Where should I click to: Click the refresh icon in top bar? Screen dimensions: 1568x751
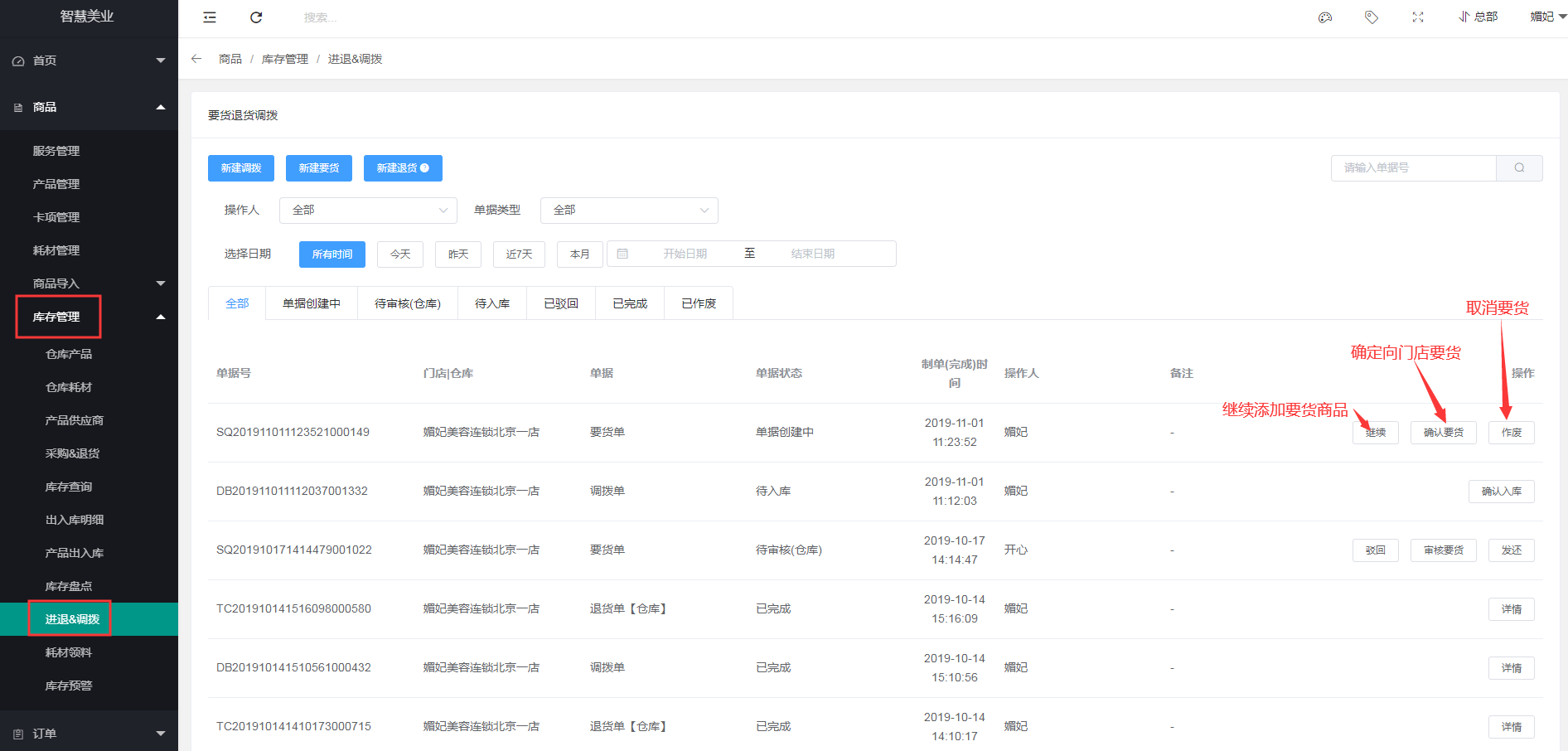point(256,17)
